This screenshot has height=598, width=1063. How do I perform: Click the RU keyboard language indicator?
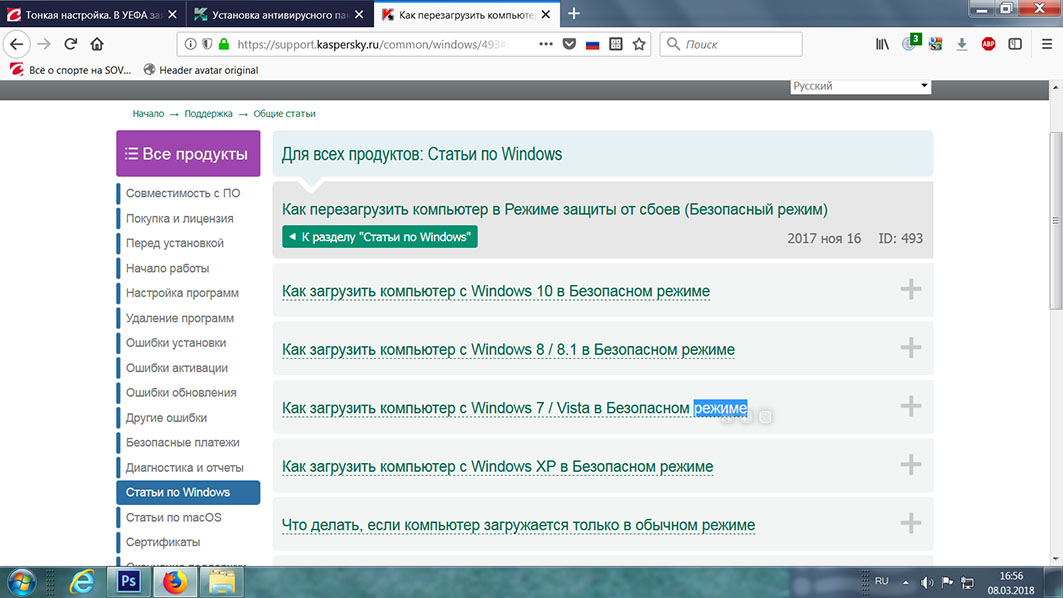(881, 581)
